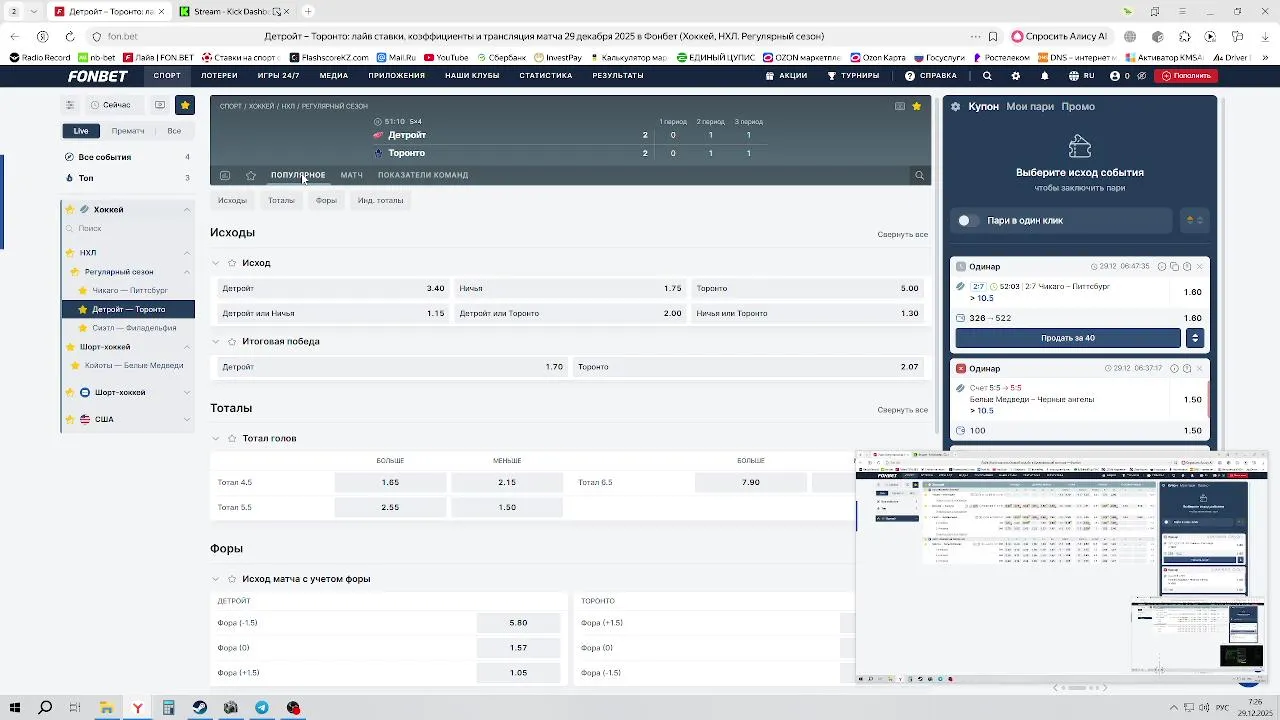
Task: Open the settings gear in the Fonbet header
Action: click(1016, 76)
